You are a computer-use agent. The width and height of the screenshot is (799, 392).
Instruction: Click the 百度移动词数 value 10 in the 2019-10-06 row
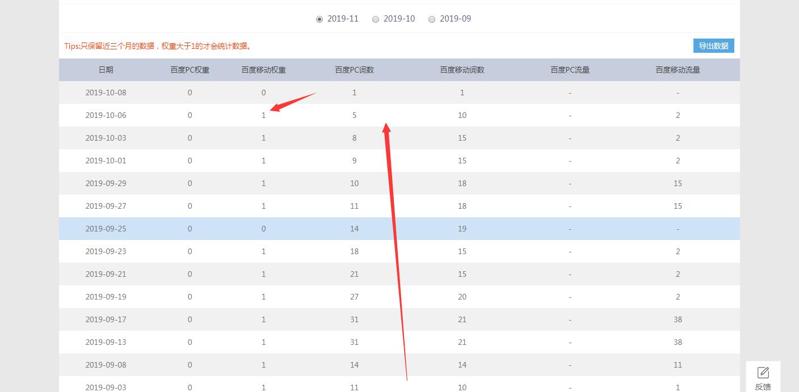point(462,115)
